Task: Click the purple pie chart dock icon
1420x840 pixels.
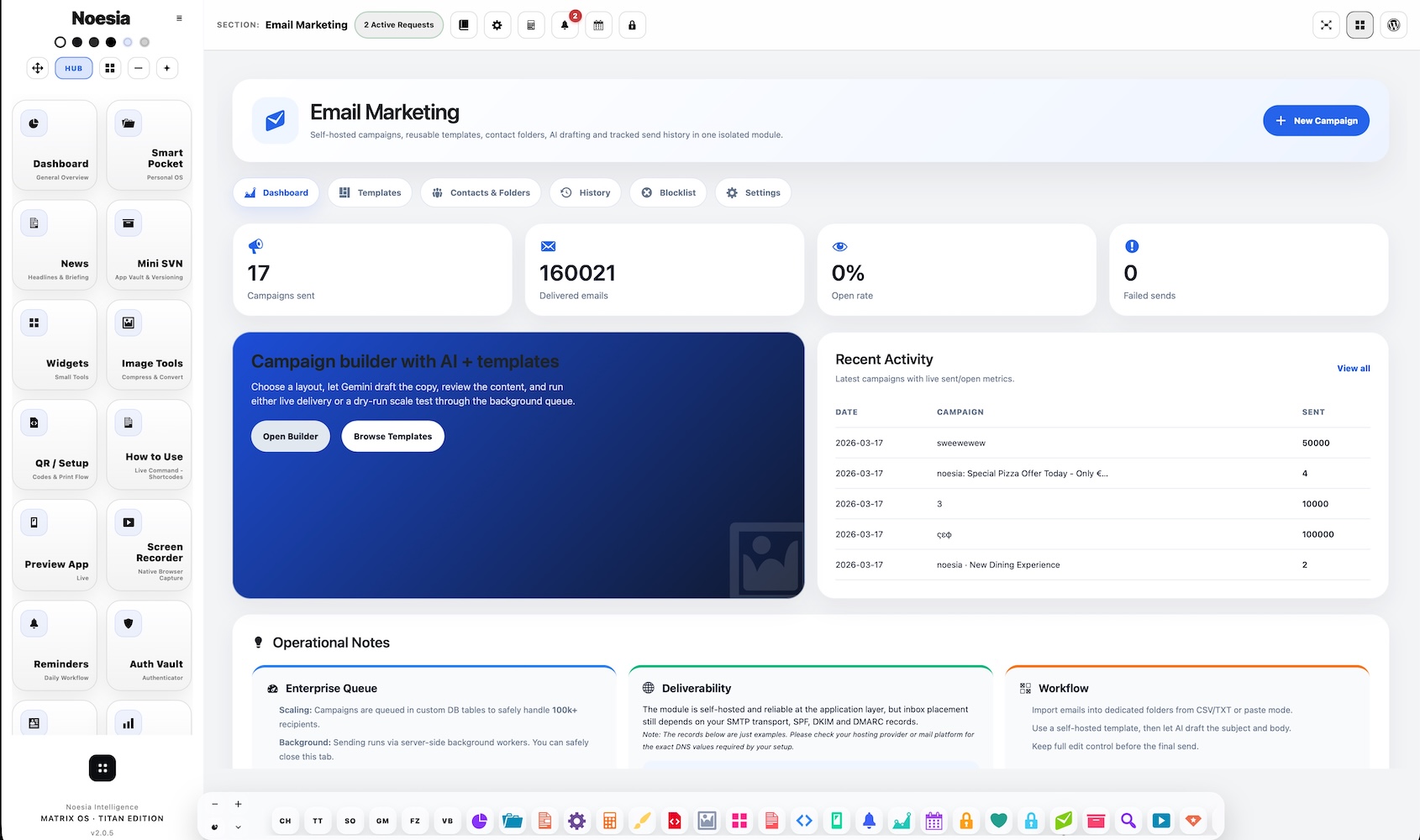Action: 480,821
